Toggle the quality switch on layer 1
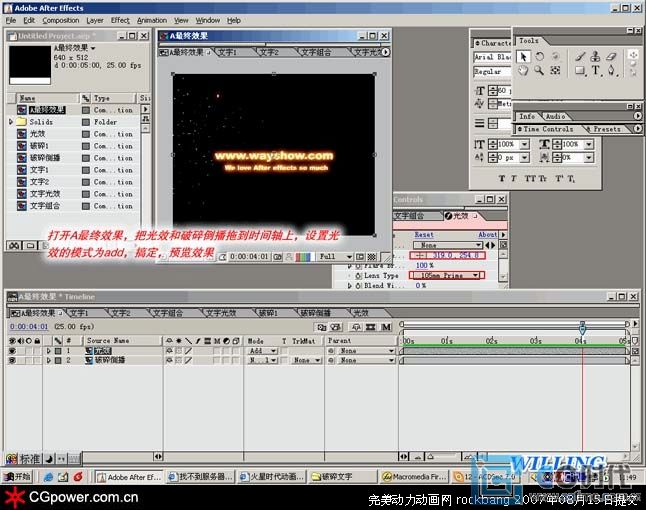 pos(188,351)
